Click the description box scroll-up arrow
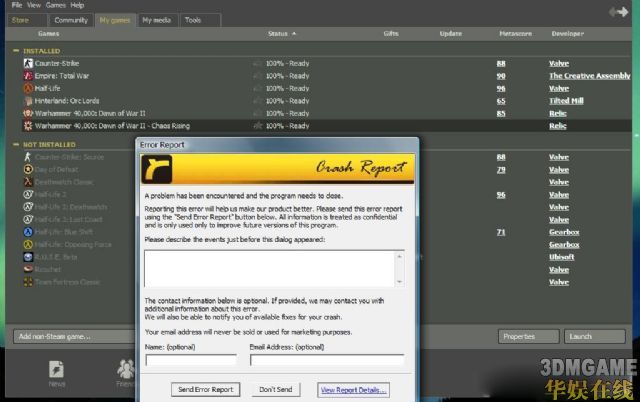Image resolution: width=640 pixels, height=402 pixels. 400,256
